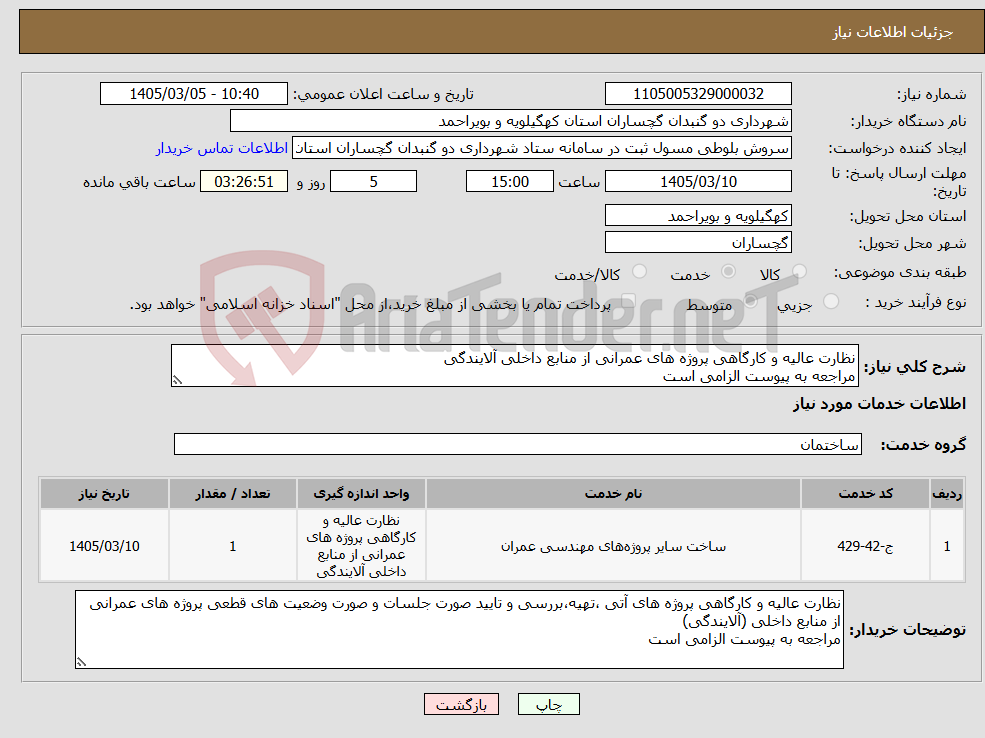Screen dimensions: 985x738
Task: Click the buyer notes textarea
Action: [459, 629]
